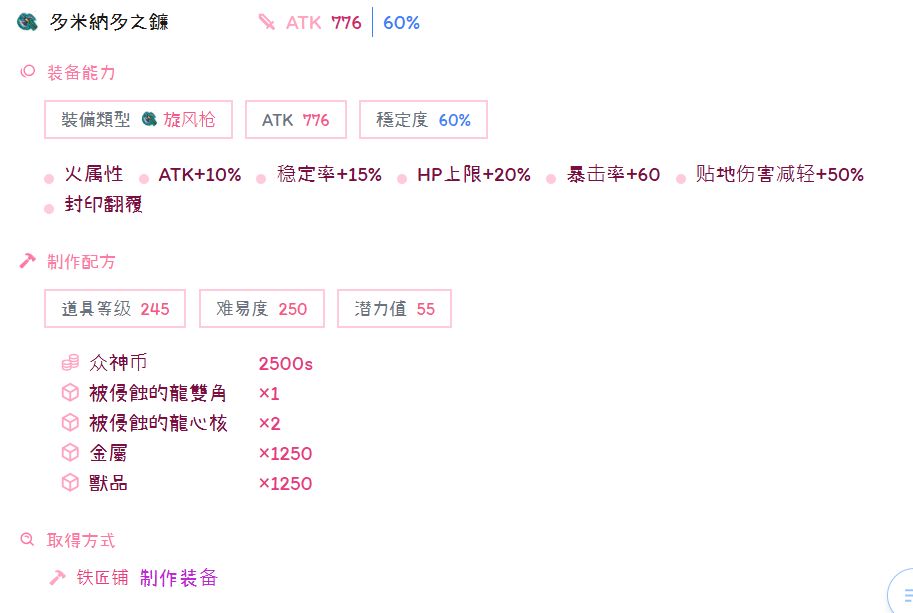Click the weapon icon beside 多米納多之鐮
The image size is (913, 613).
click(x=27, y=22)
